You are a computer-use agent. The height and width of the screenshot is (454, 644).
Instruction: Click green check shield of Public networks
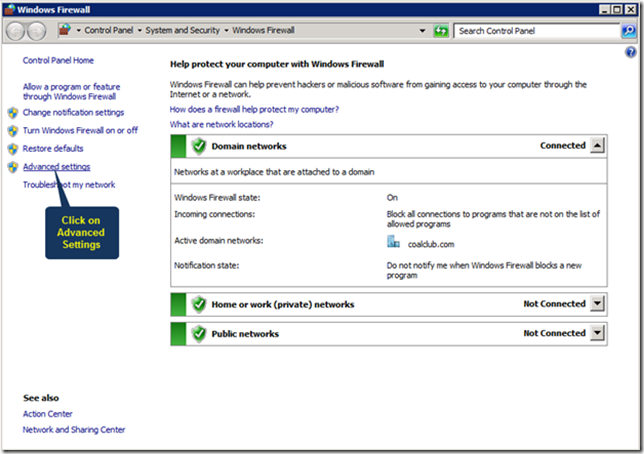(199, 334)
